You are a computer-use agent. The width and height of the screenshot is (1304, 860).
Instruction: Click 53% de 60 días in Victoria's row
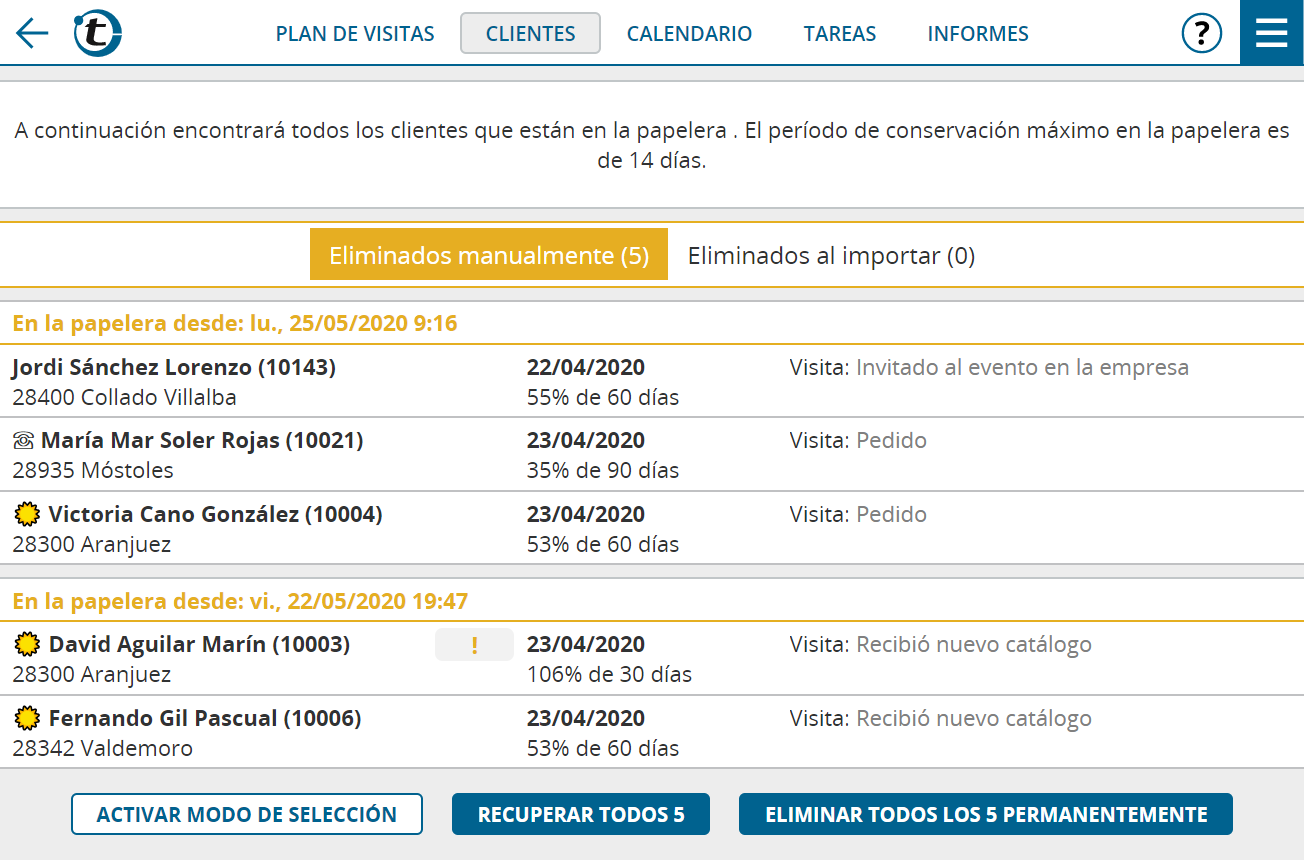(603, 544)
